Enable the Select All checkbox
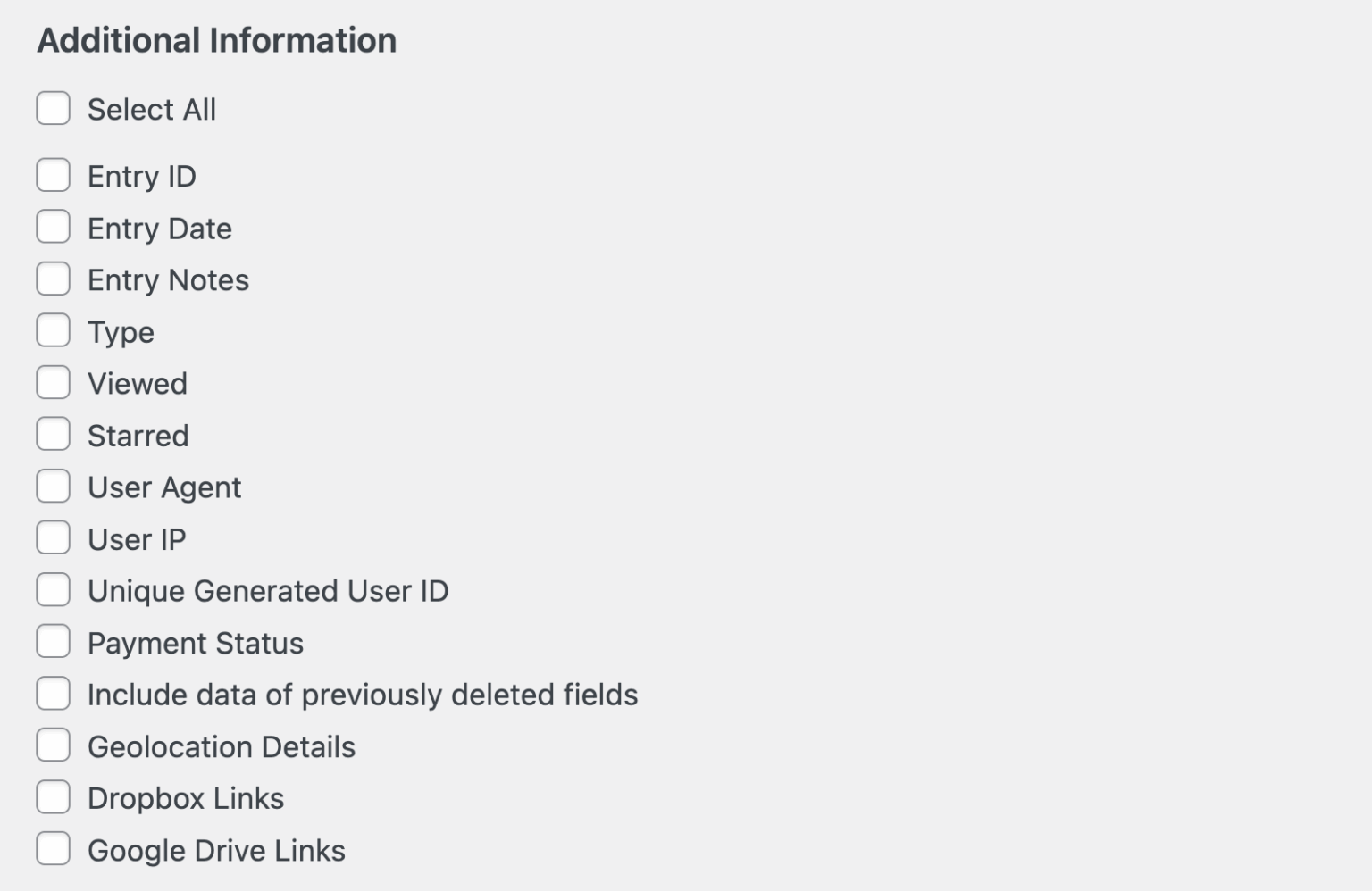This screenshot has height=891, width=1372. coord(53,108)
